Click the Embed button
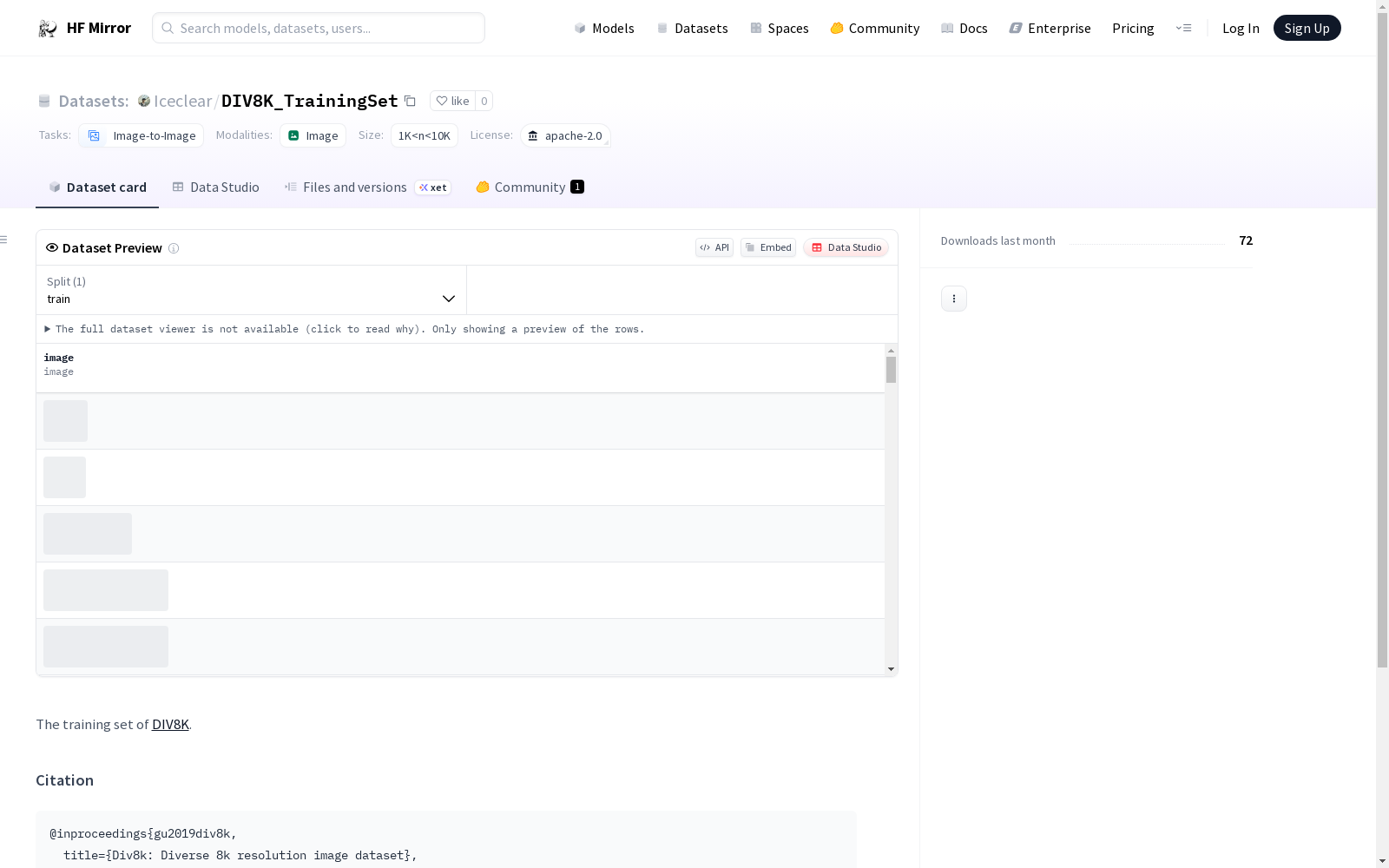 pos(768,247)
